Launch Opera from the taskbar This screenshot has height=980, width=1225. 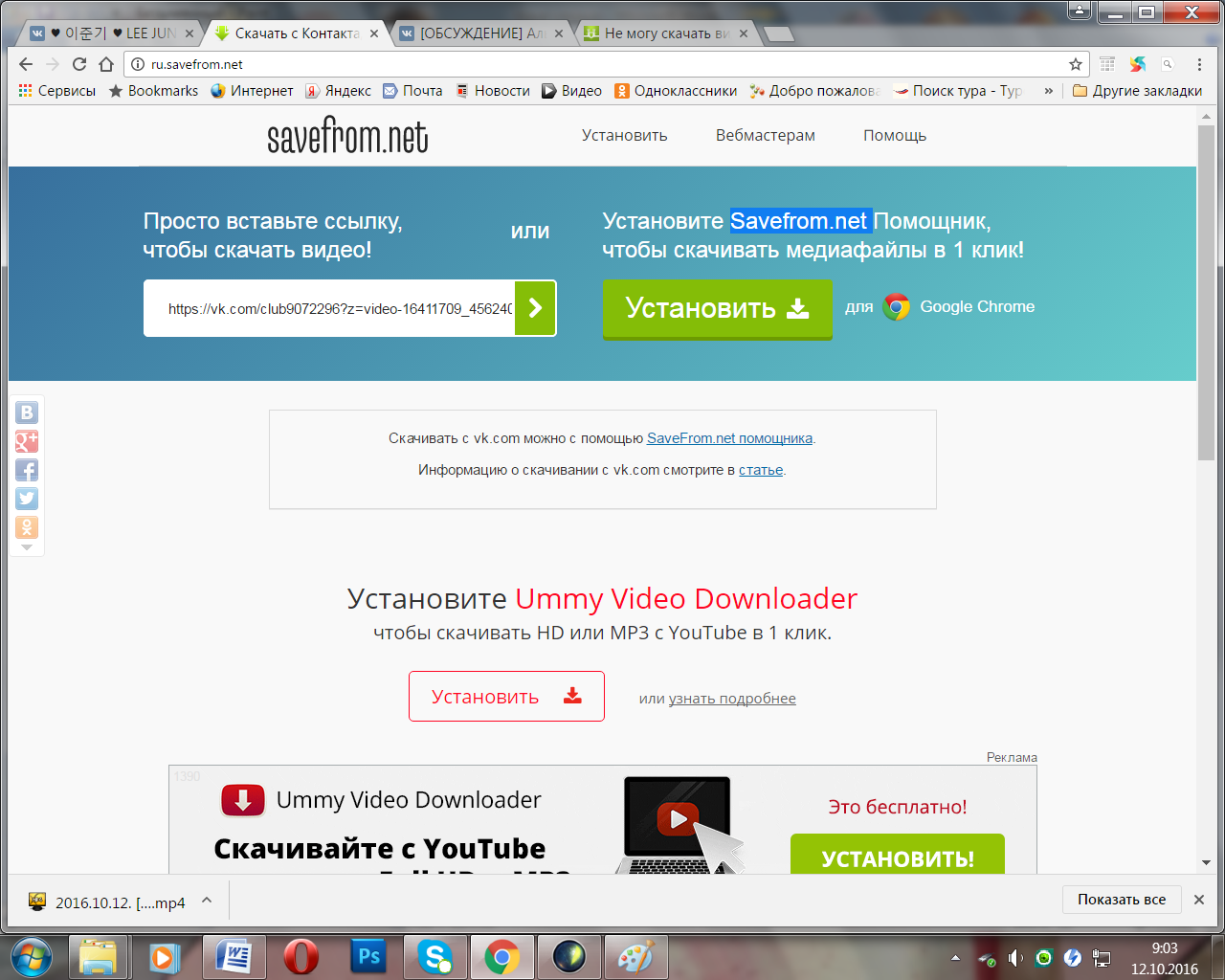pos(301,957)
